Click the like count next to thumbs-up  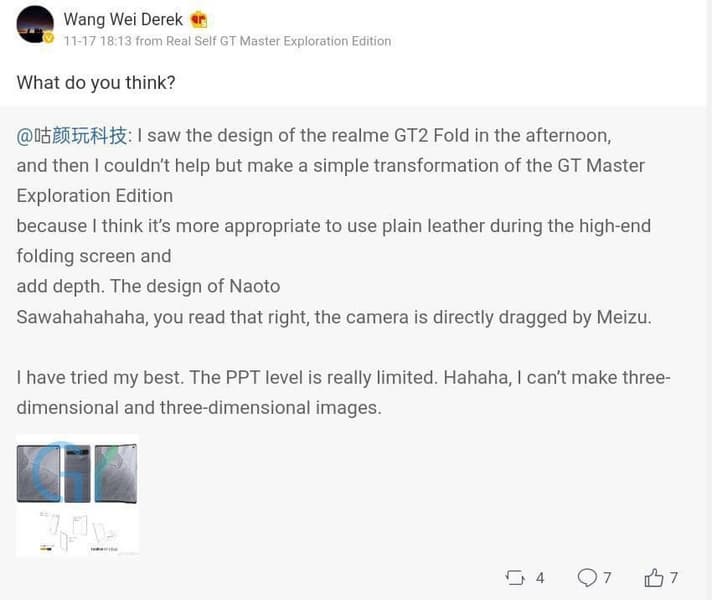(x=674, y=577)
